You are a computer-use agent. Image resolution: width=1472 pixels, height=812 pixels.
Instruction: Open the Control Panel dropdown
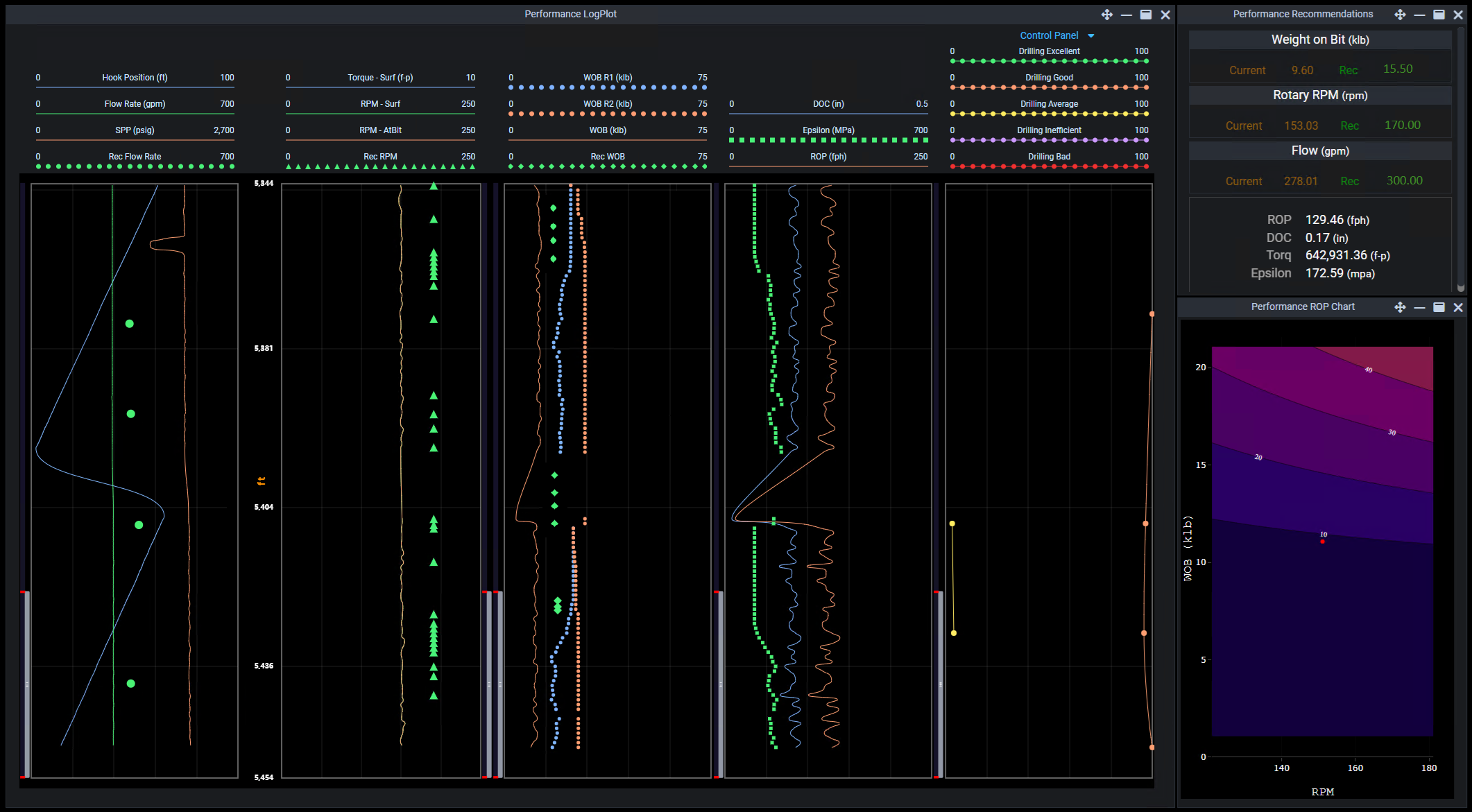[1056, 35]
